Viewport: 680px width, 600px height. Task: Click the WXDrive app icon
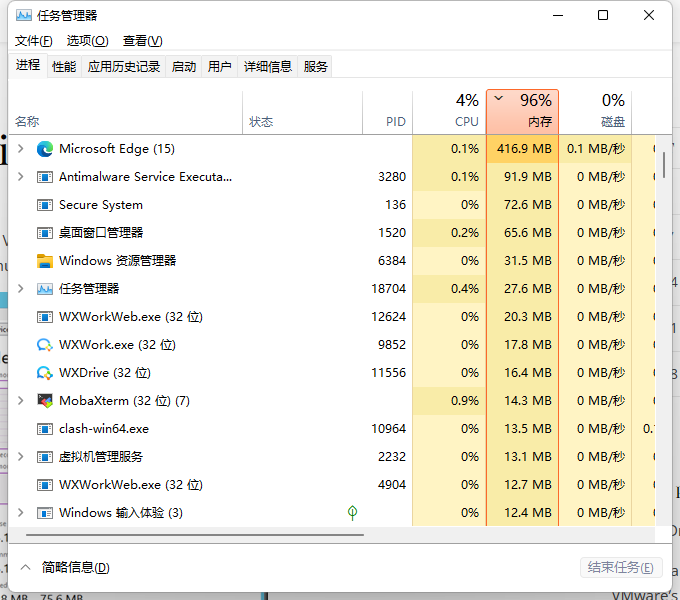coord(45,373)
